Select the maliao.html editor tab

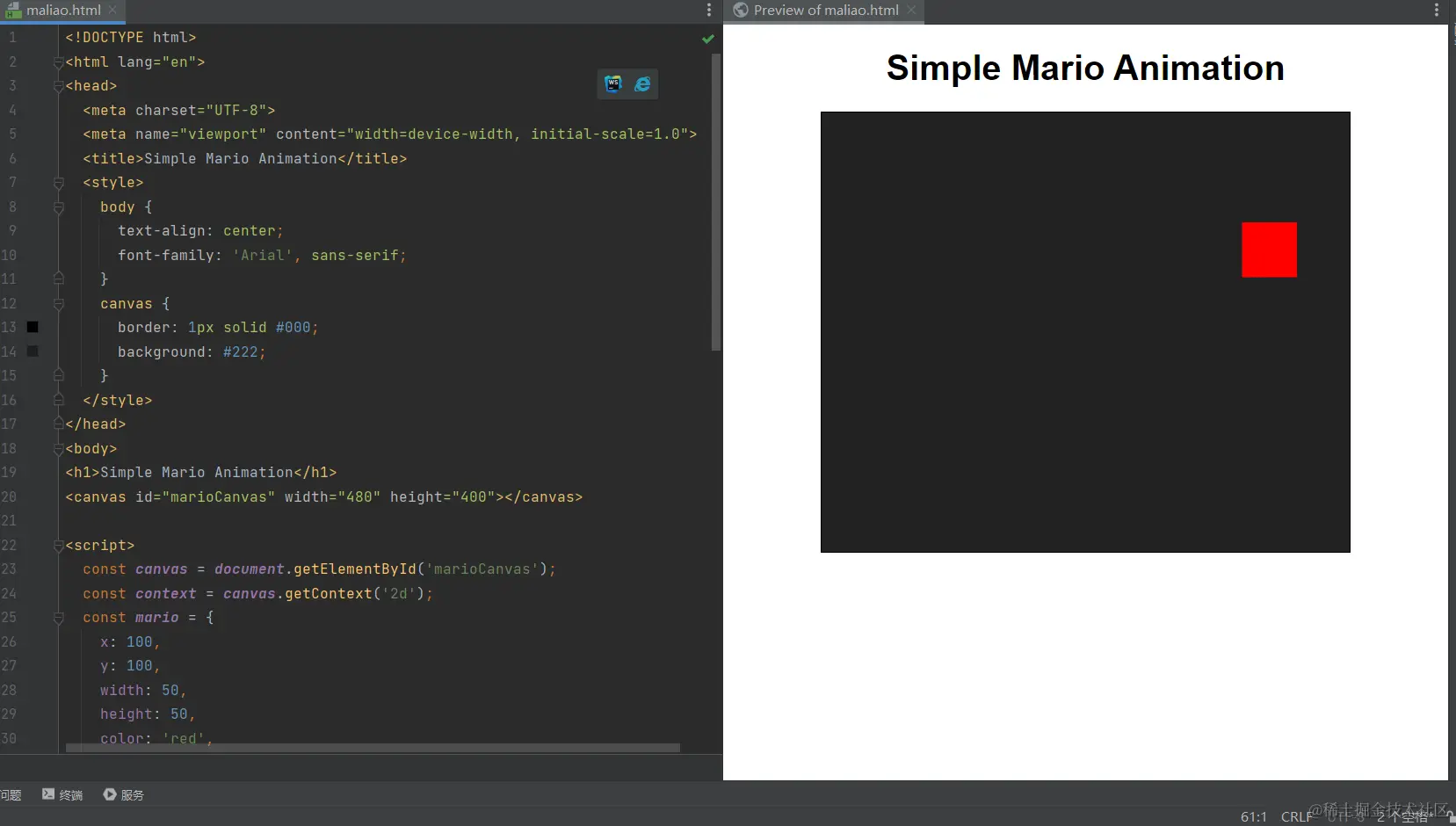click(x=63, y=11)
